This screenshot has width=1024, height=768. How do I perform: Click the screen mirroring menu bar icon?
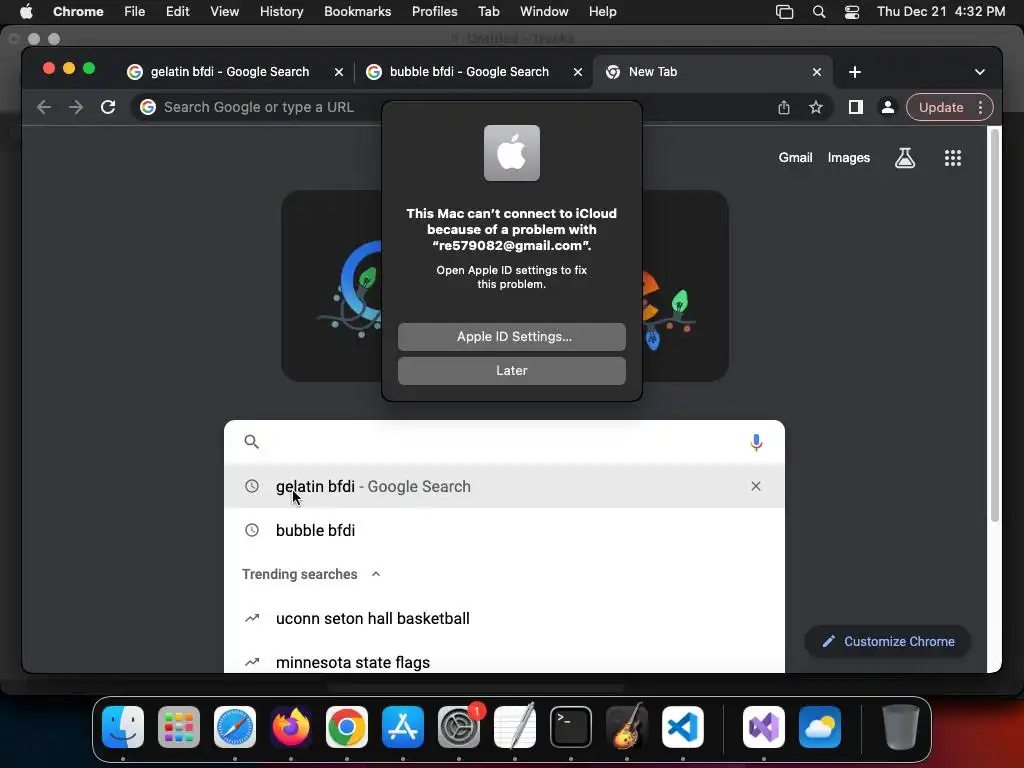coord(784,12)
